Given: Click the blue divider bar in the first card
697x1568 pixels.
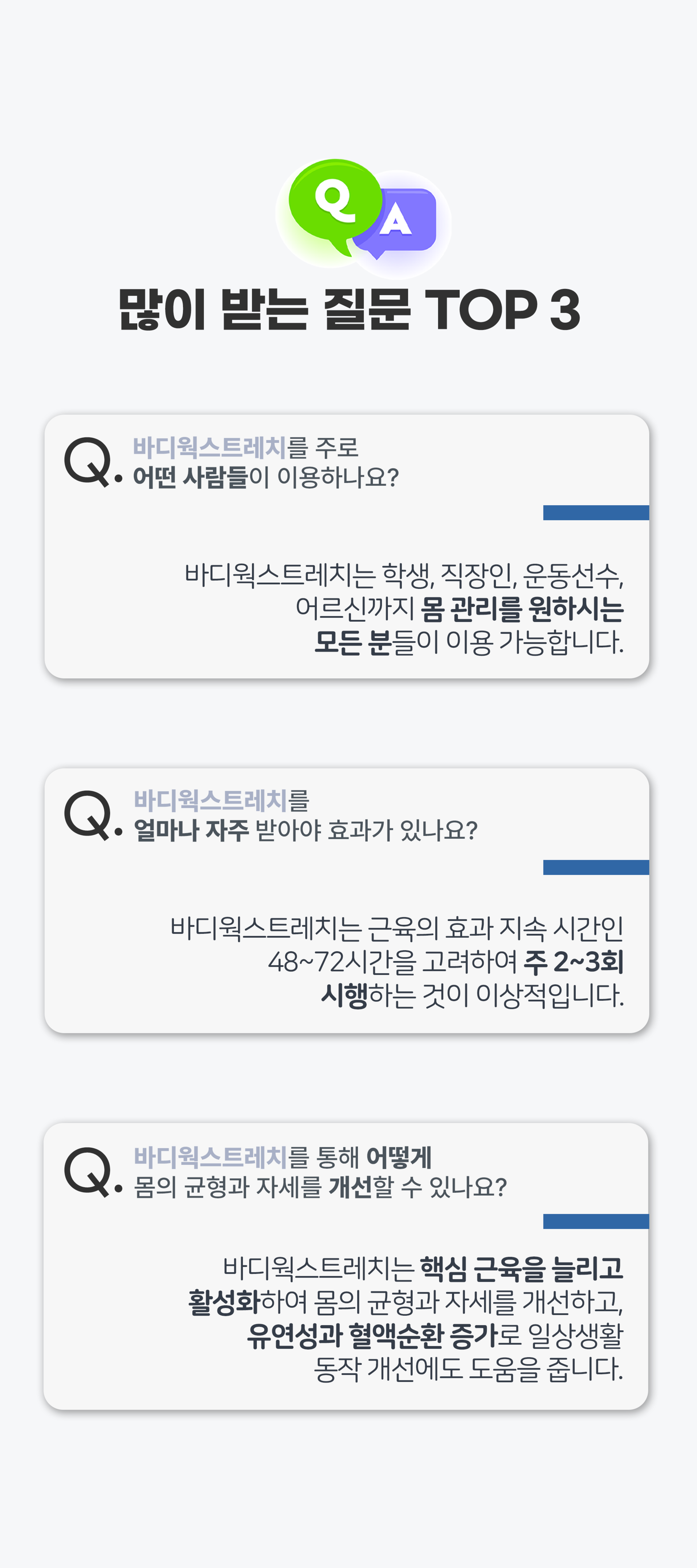Looking at the screenshot, I should click(596, 513).
